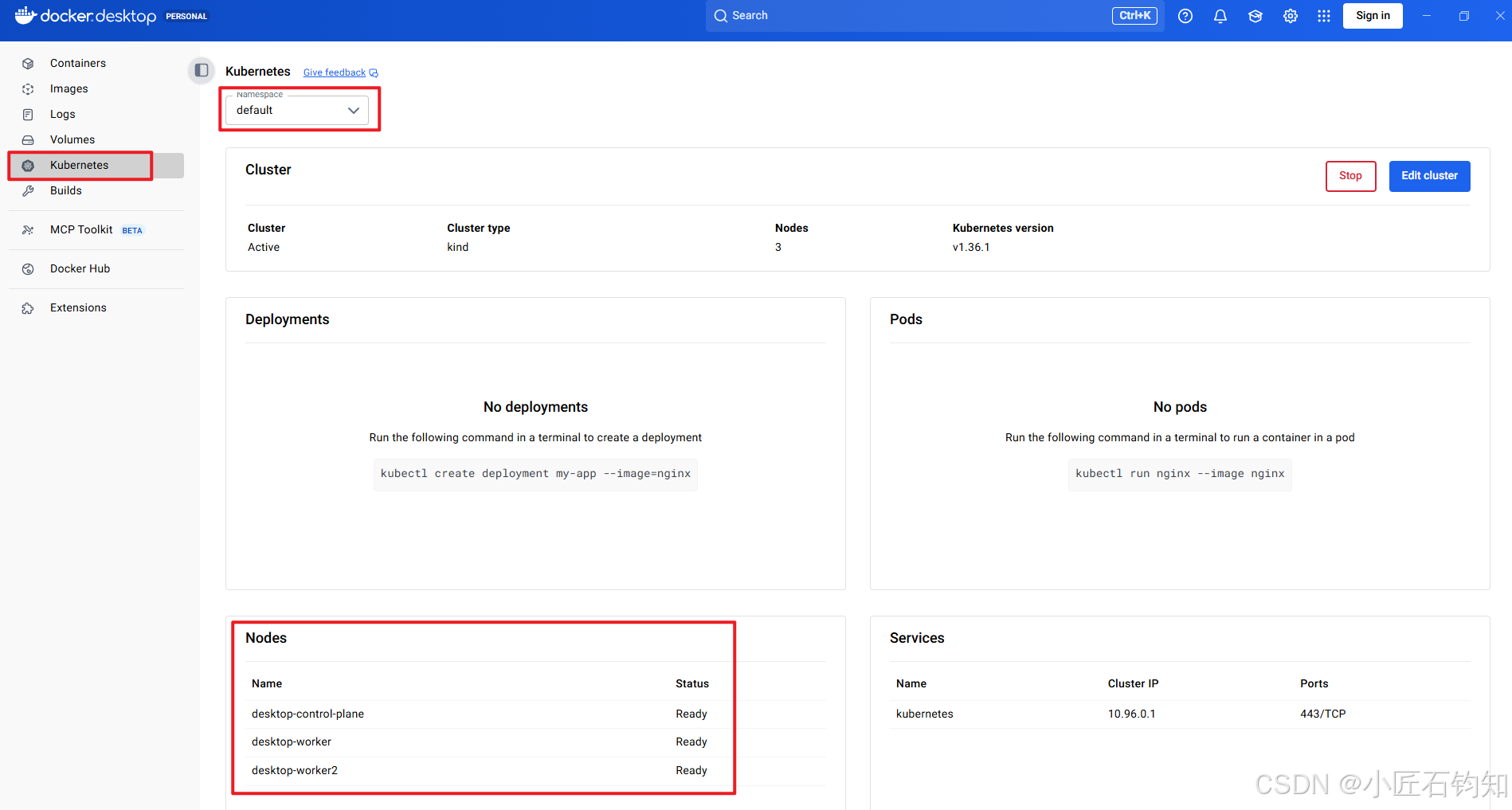
Task: Click the BETA badge next to MCP Toolkit
Action: pyautogui.click(x=132, y=231)
